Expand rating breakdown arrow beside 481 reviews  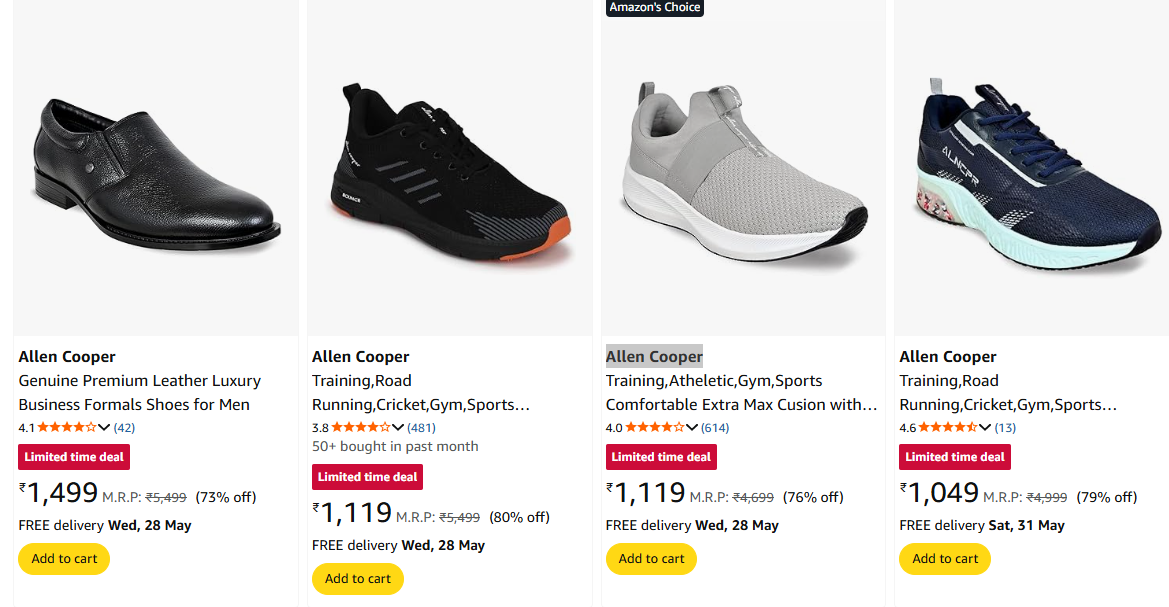point(398,427)
